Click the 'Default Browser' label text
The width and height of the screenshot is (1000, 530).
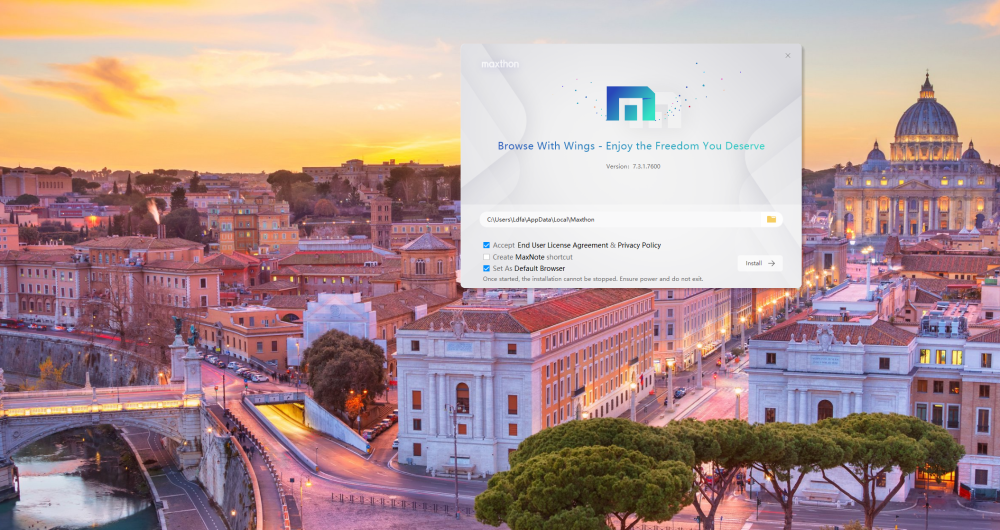(540, 269)
